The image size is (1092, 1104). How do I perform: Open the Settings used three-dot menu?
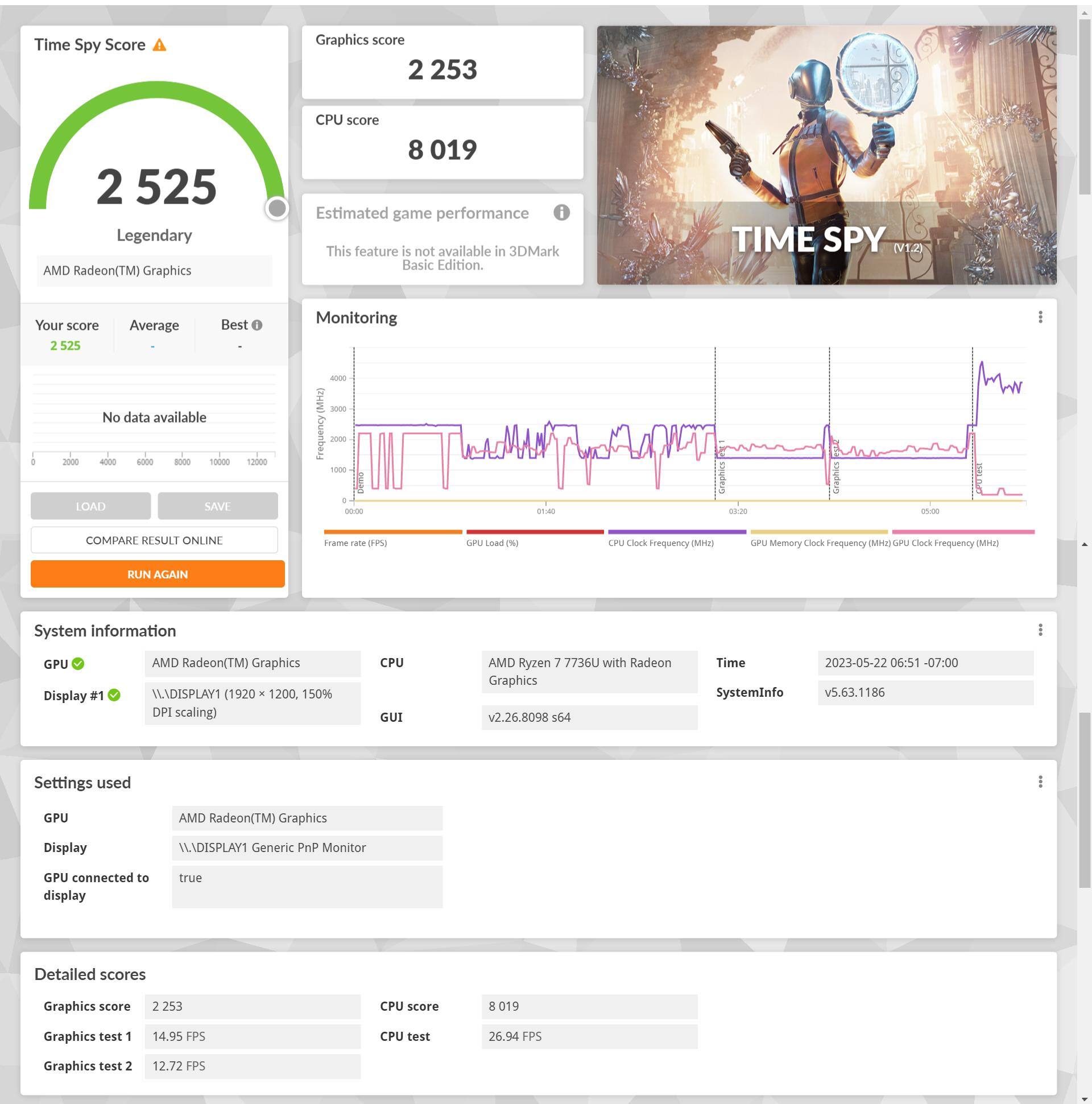[1040, 782]
